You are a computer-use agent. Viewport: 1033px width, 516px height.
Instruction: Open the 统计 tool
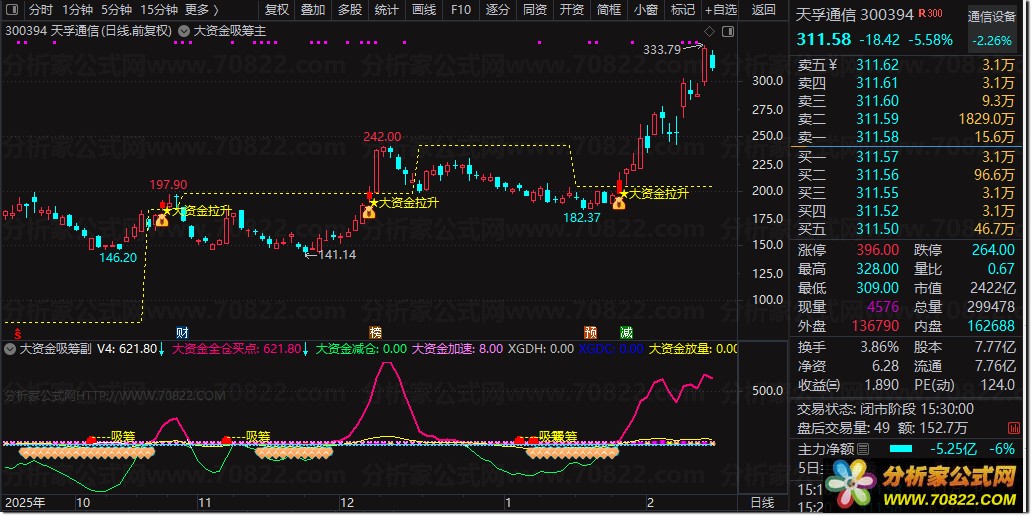coord(387,10)
